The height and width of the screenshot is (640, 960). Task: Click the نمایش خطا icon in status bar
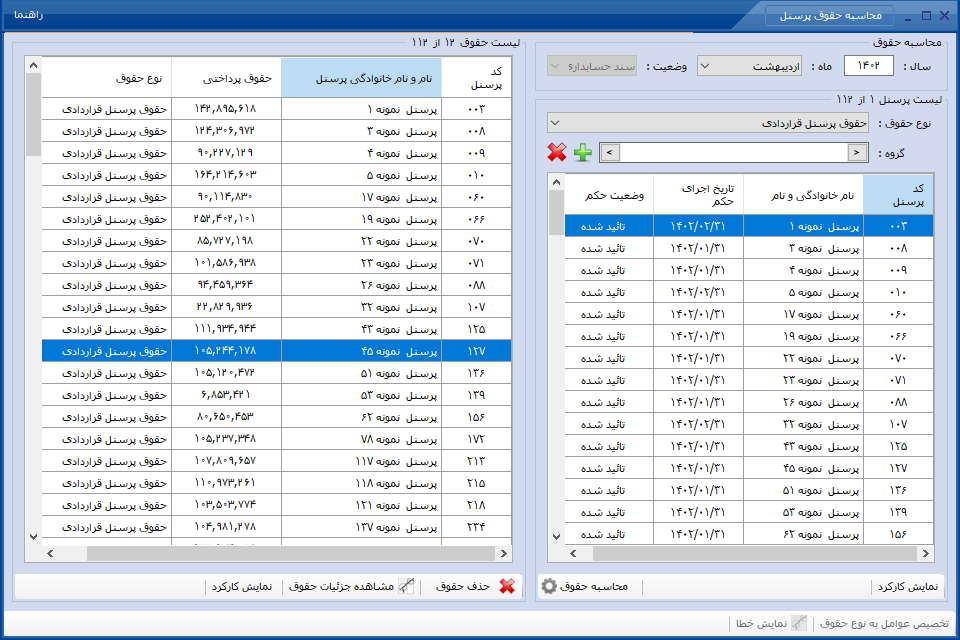click(799, 623)
